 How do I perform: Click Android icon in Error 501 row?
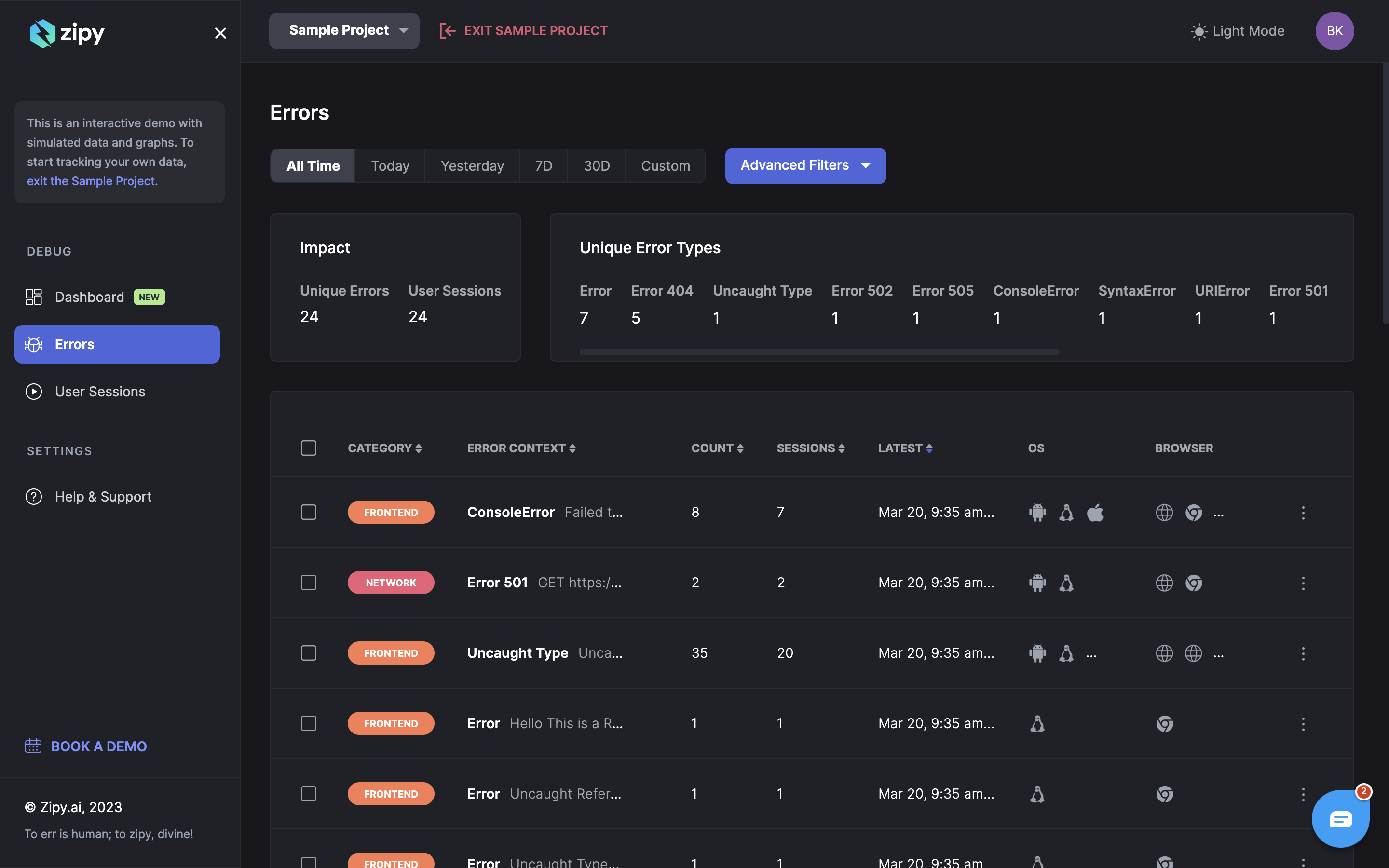(x=1037, y=583)
